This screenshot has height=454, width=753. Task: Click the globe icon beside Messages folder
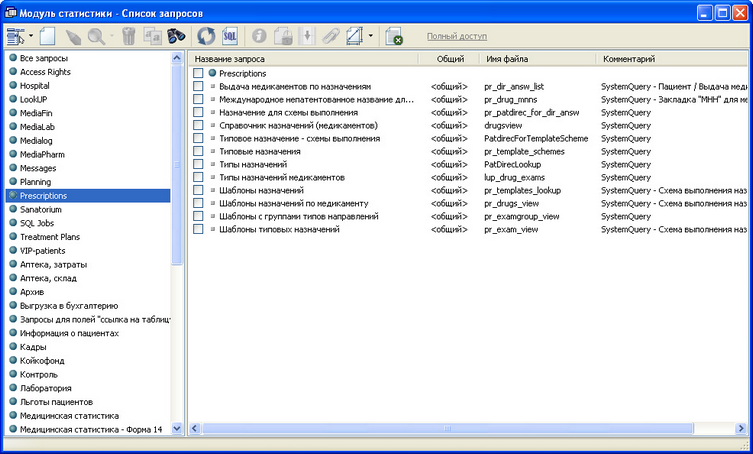click(x=13, y=168)
